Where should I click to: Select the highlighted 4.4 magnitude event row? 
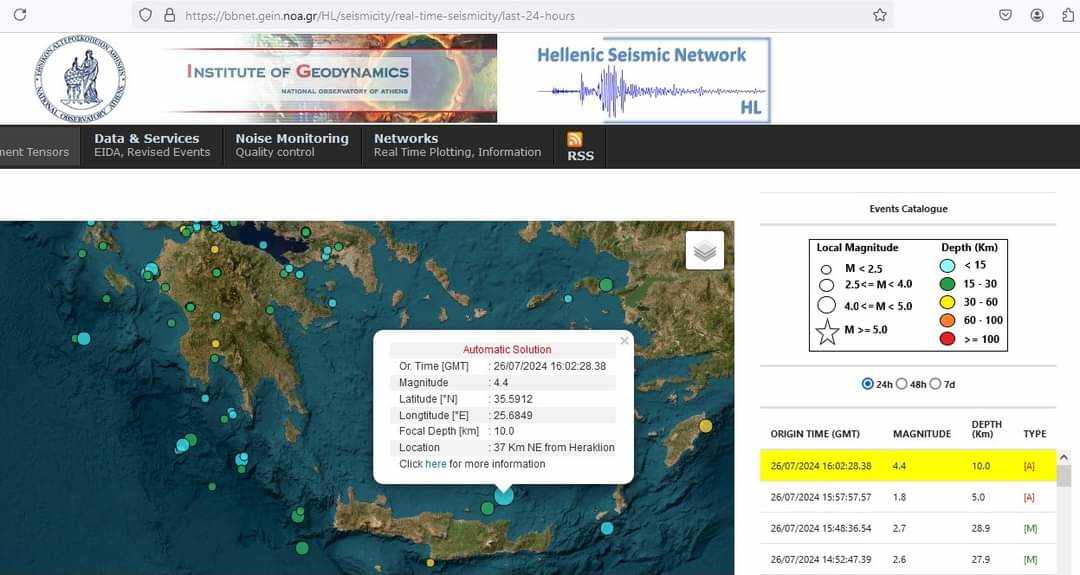coord(908,466)
